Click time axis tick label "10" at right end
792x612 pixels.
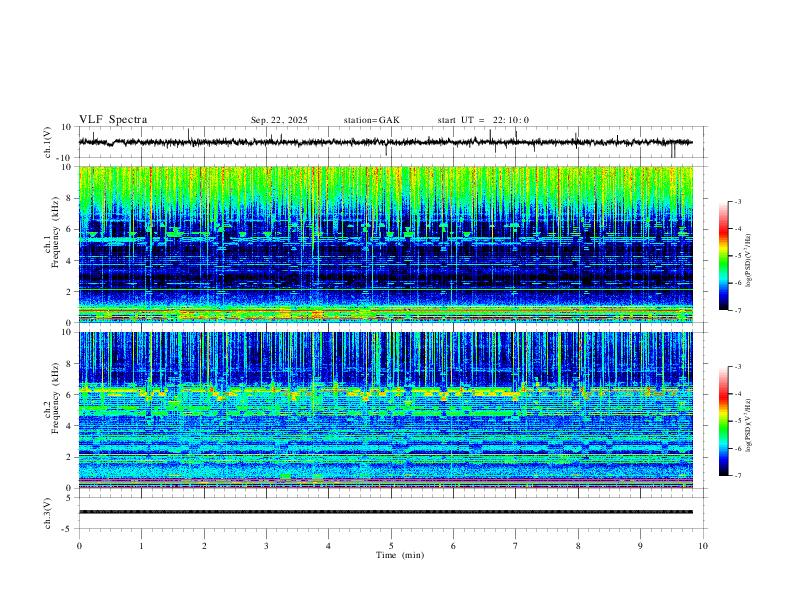[703, 546]
